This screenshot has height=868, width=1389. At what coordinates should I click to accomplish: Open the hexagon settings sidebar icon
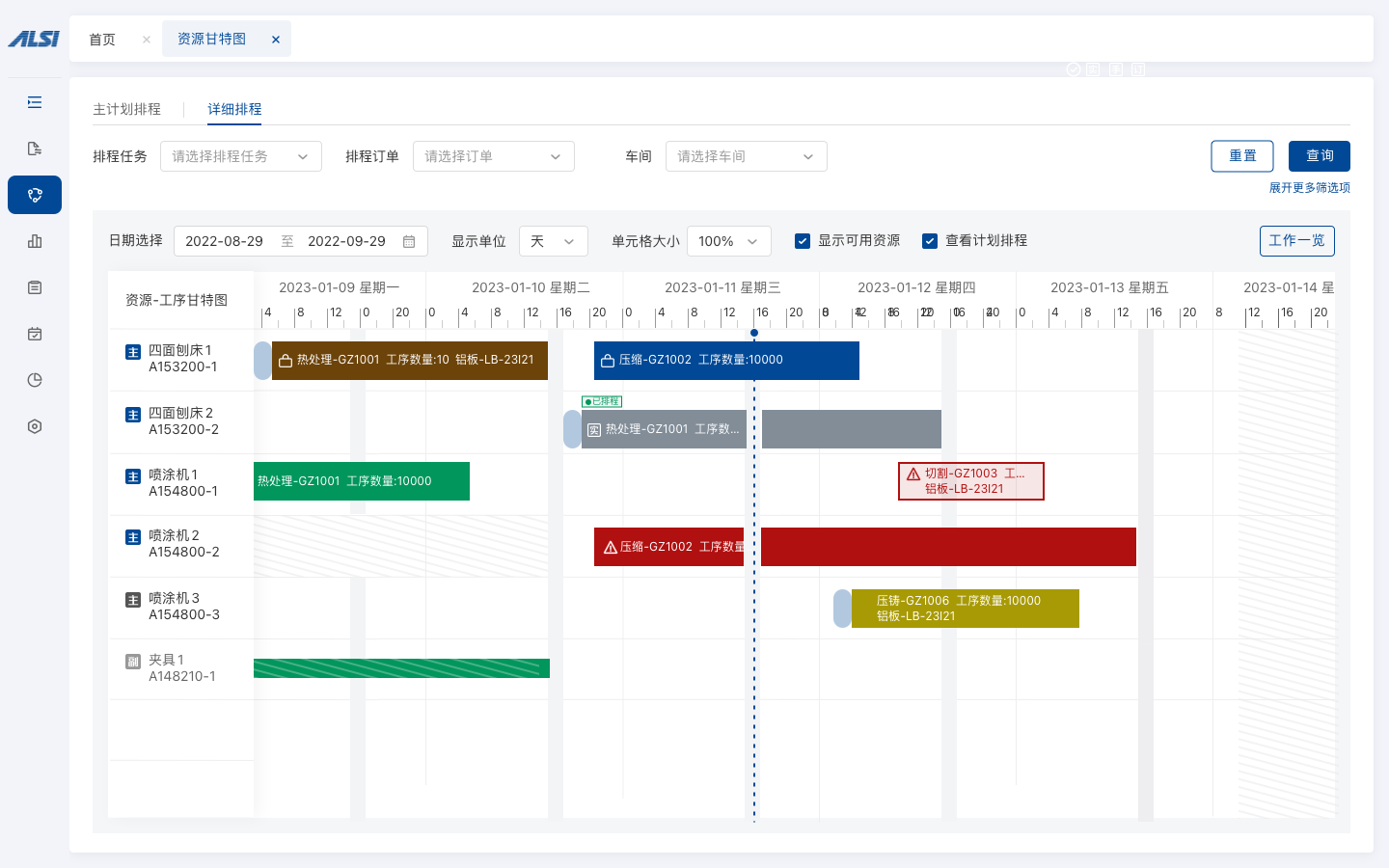click(x=35, y=426)
